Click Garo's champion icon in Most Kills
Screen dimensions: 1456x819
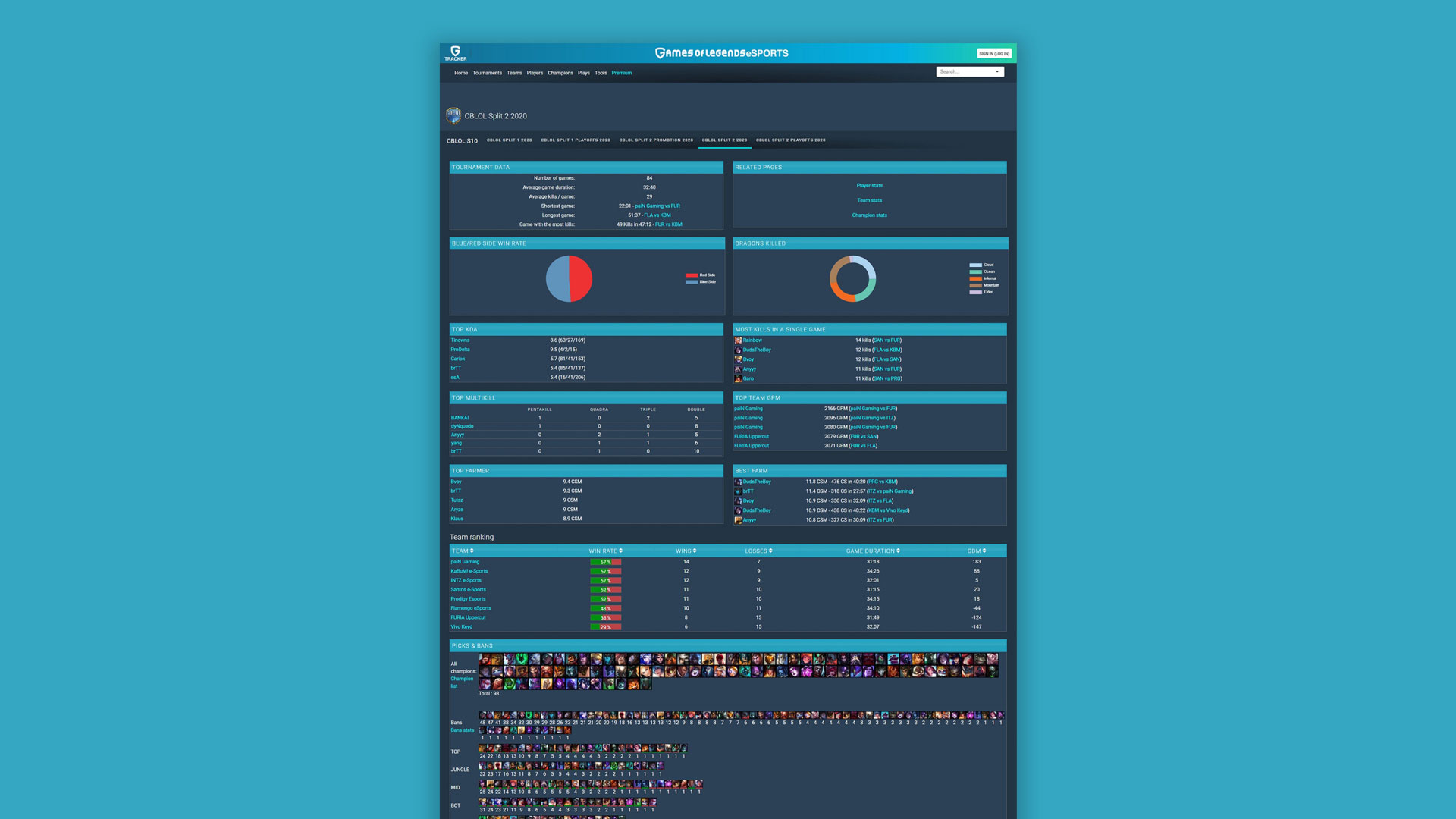coord(738,378)
